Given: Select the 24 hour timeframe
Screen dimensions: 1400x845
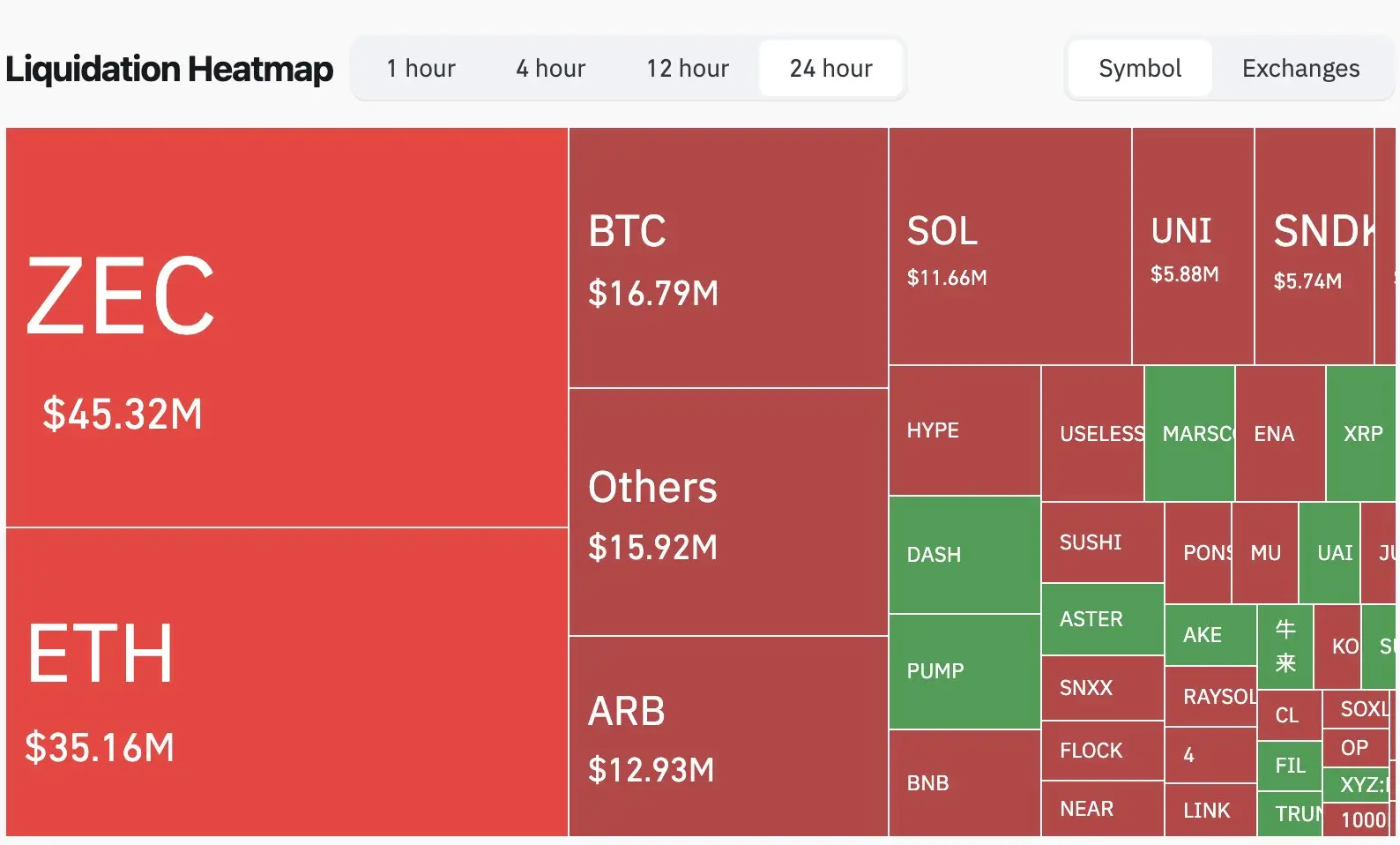Looking at the screenshot, I should coord(830,69).
